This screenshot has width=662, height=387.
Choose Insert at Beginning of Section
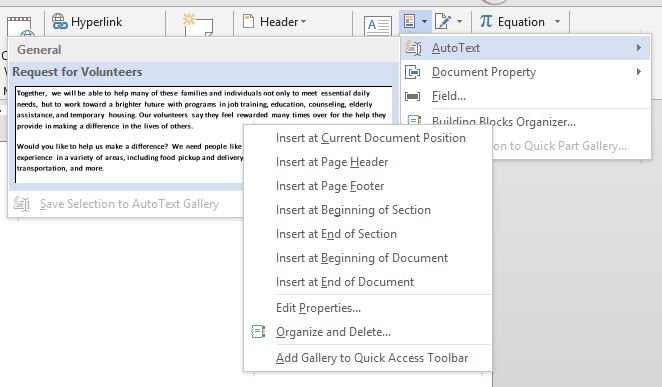pos(353,210)
